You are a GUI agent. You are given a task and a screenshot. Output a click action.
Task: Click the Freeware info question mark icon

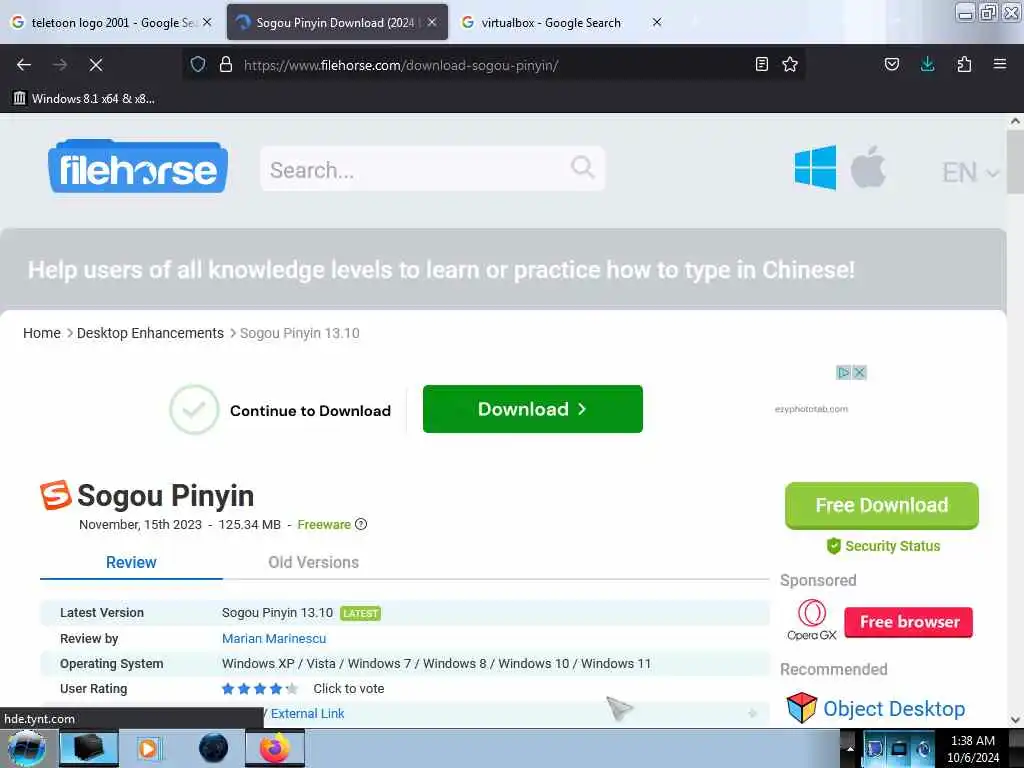tap(361, 524)
